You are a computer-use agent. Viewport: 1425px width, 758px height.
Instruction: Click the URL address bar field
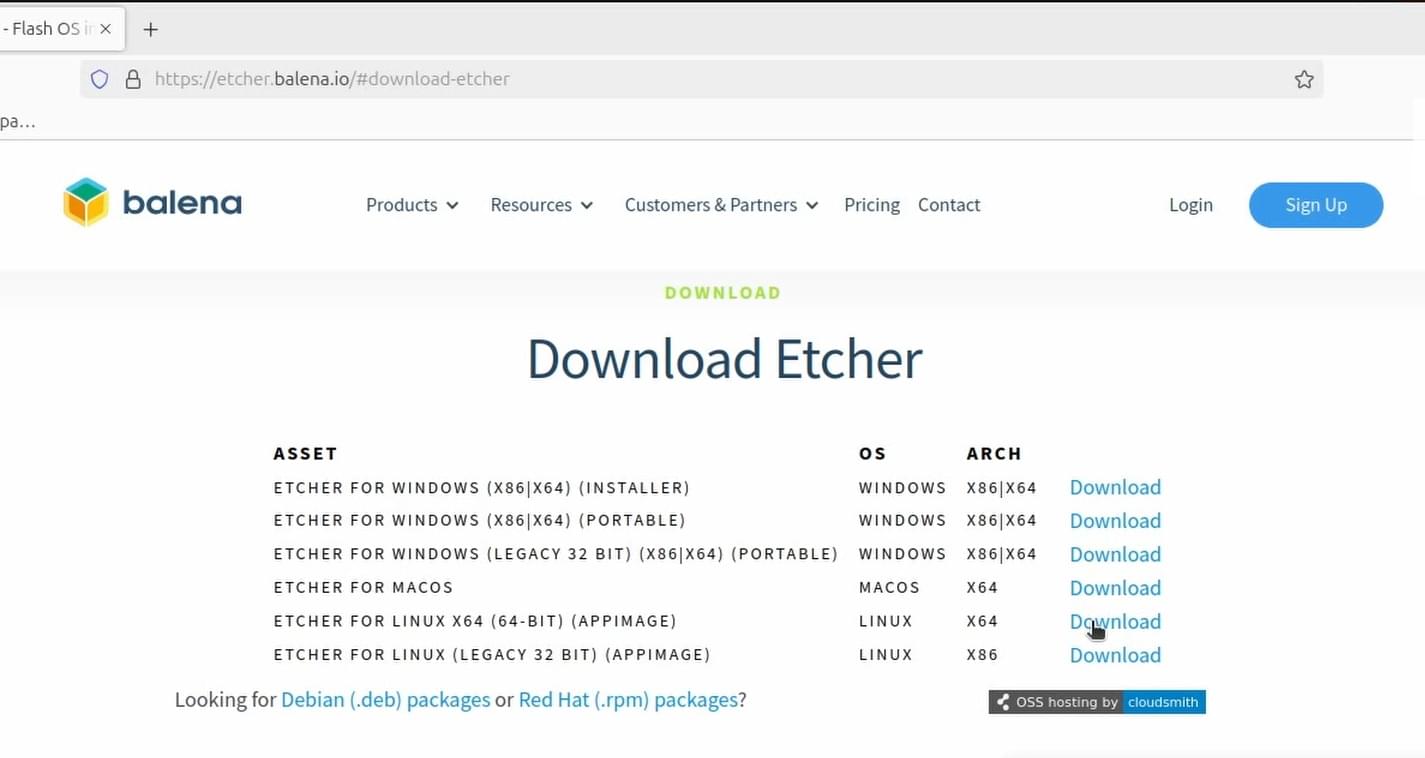point(702,79)
